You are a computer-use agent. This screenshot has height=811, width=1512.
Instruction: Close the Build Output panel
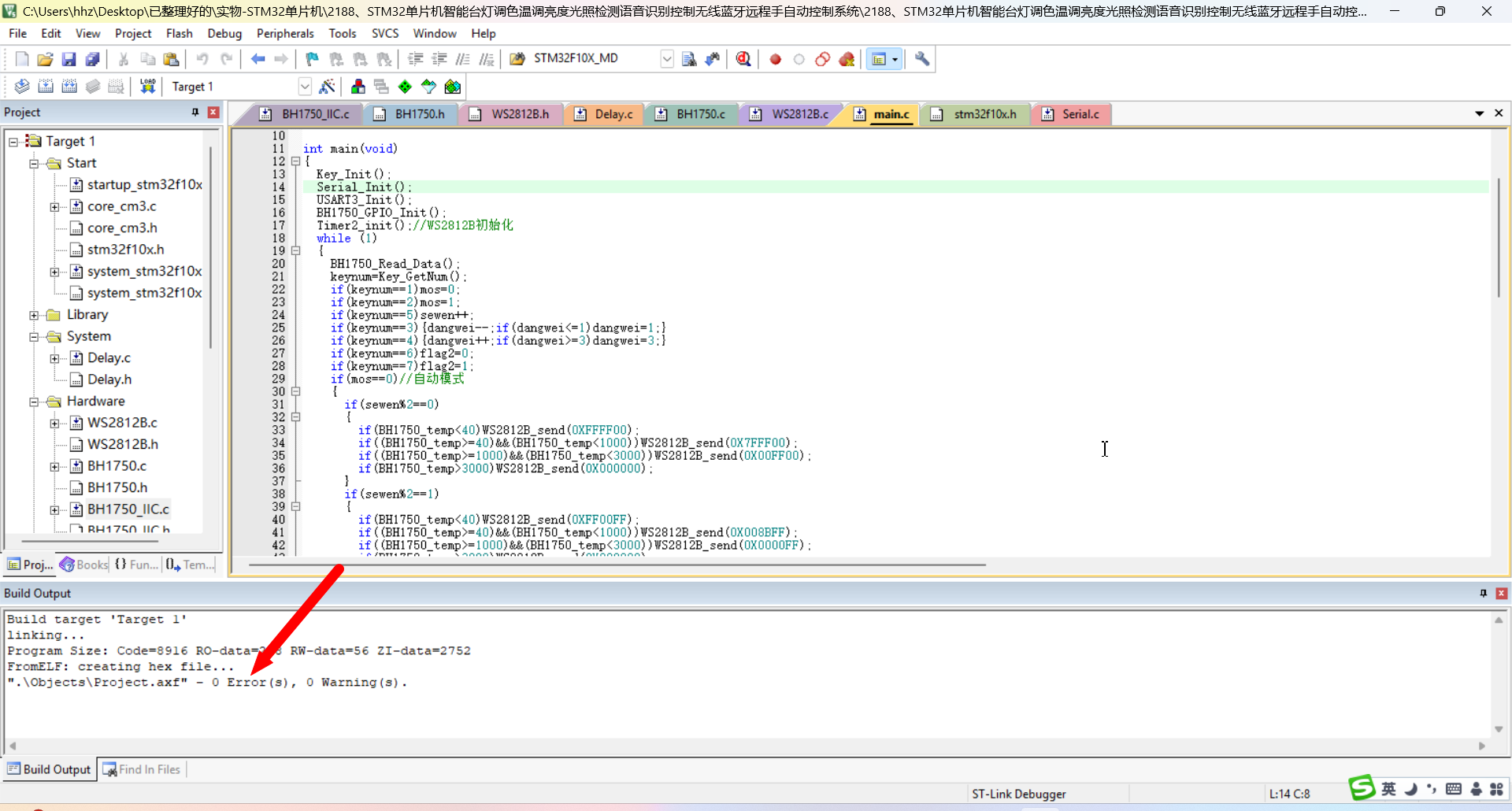[1501, 593]
